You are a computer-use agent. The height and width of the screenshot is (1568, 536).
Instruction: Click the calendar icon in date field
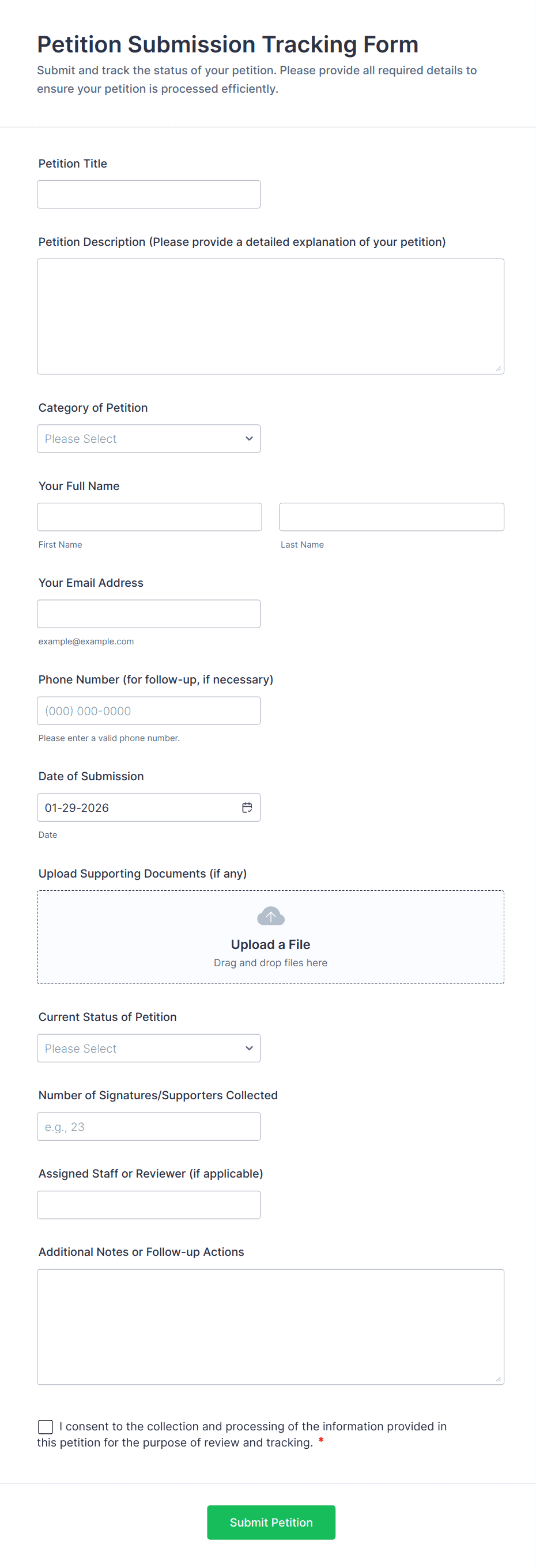click(x=247, y=807)
